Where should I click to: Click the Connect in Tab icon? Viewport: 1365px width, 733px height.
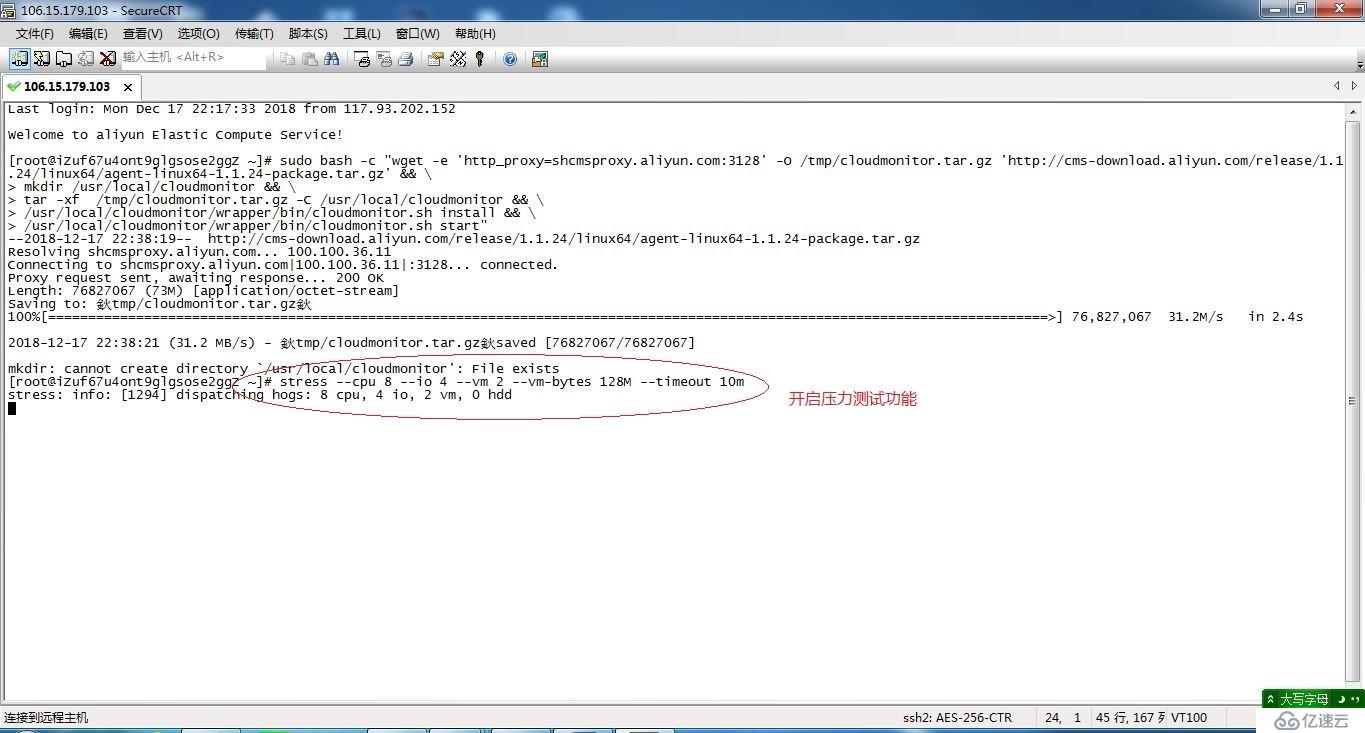point(64,59)
